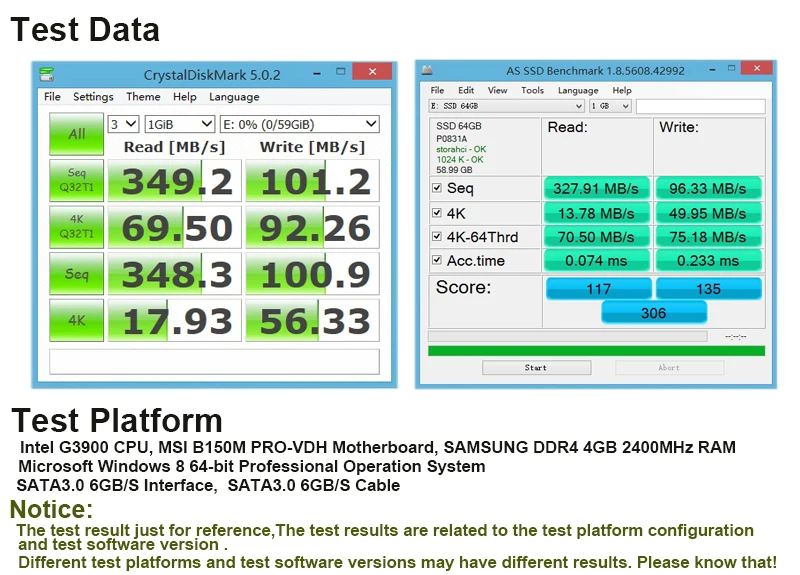Toggle the 4K-64Thrd test checkbox

(437, 236)
